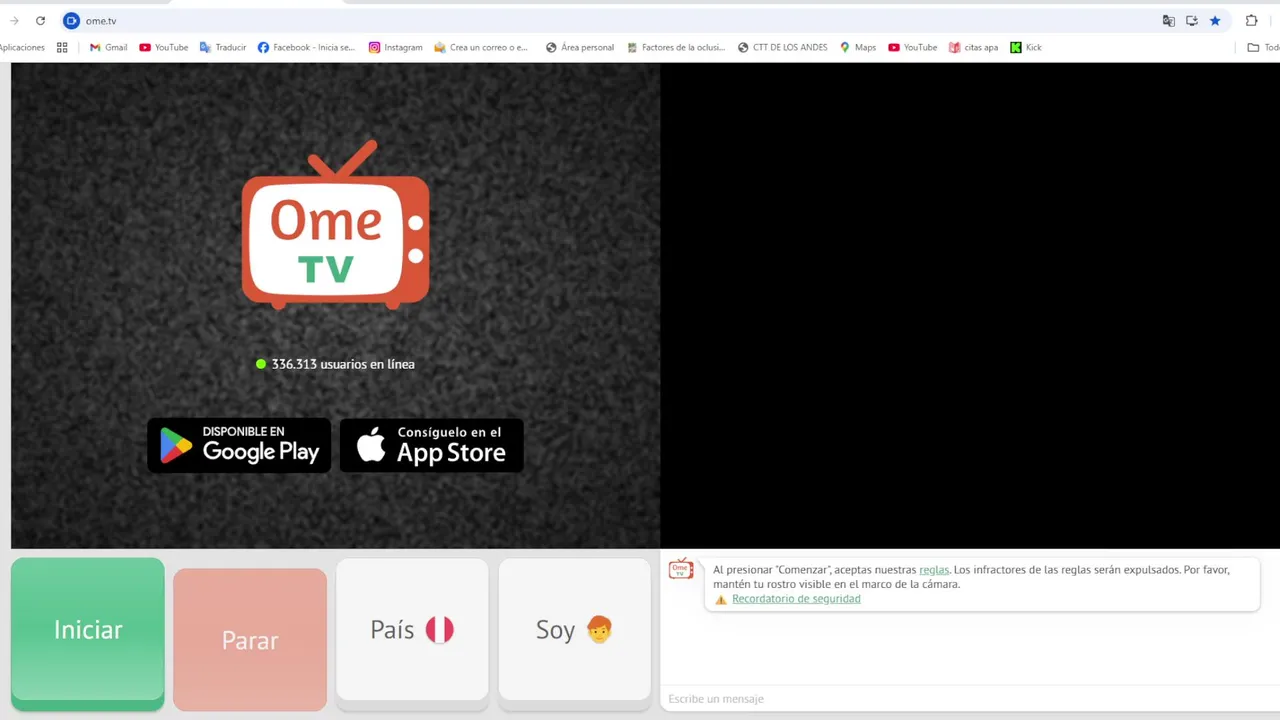Screen dimensions: 1280x720
Task: Click the 336.313 usuarios en línea text
Action: click(343, 364)
